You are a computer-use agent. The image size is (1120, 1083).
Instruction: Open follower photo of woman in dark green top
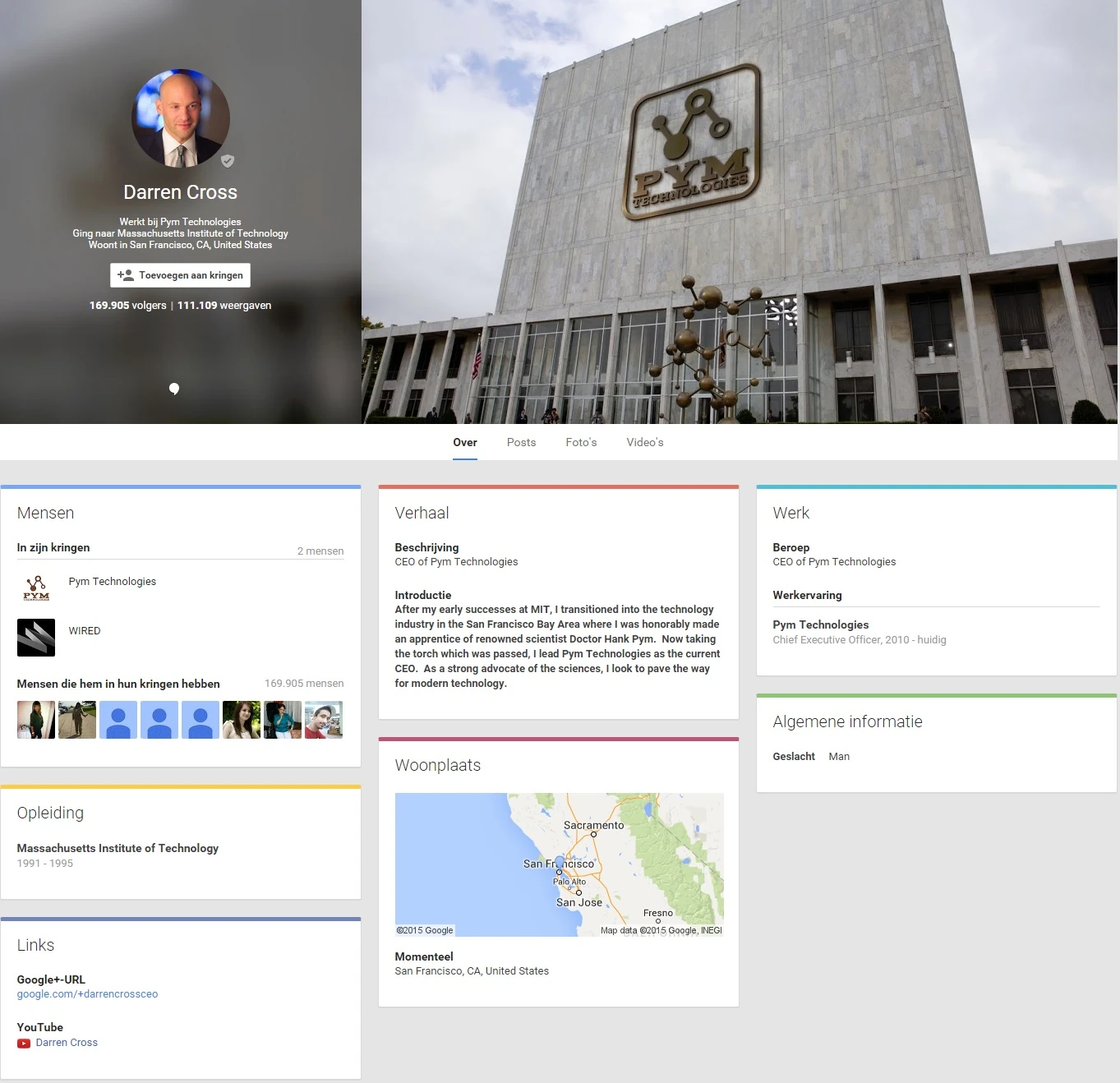click(x=36, y=720)
